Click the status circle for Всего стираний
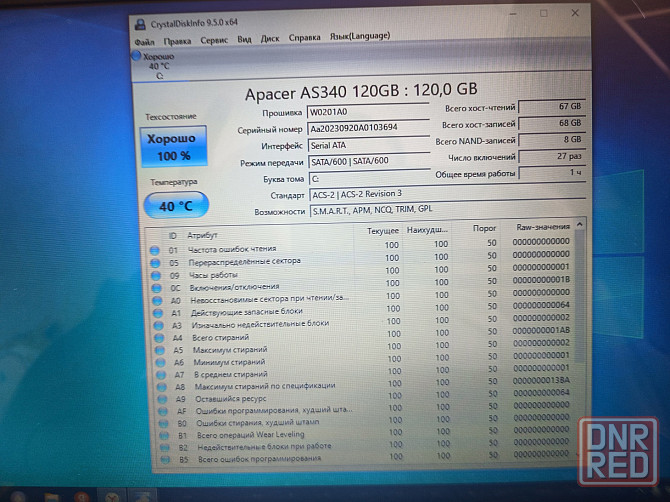This screenshot has height=502, width=670. [x=159, y=338]
